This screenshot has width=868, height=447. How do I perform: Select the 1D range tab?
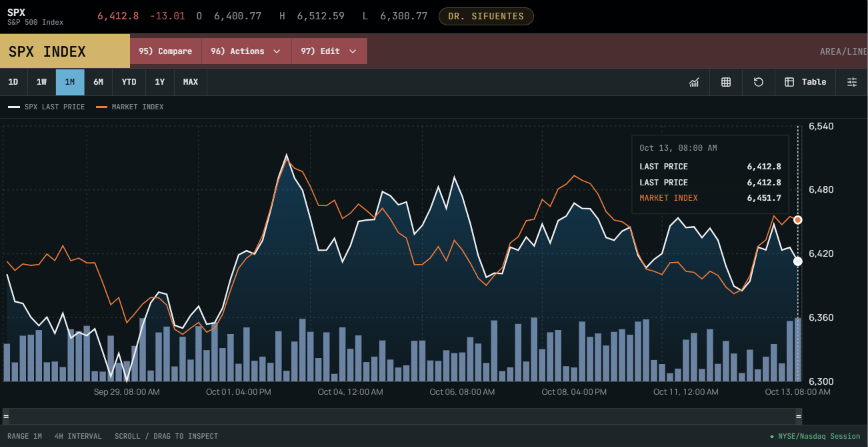pyautogui.click(x=13, y=82)
